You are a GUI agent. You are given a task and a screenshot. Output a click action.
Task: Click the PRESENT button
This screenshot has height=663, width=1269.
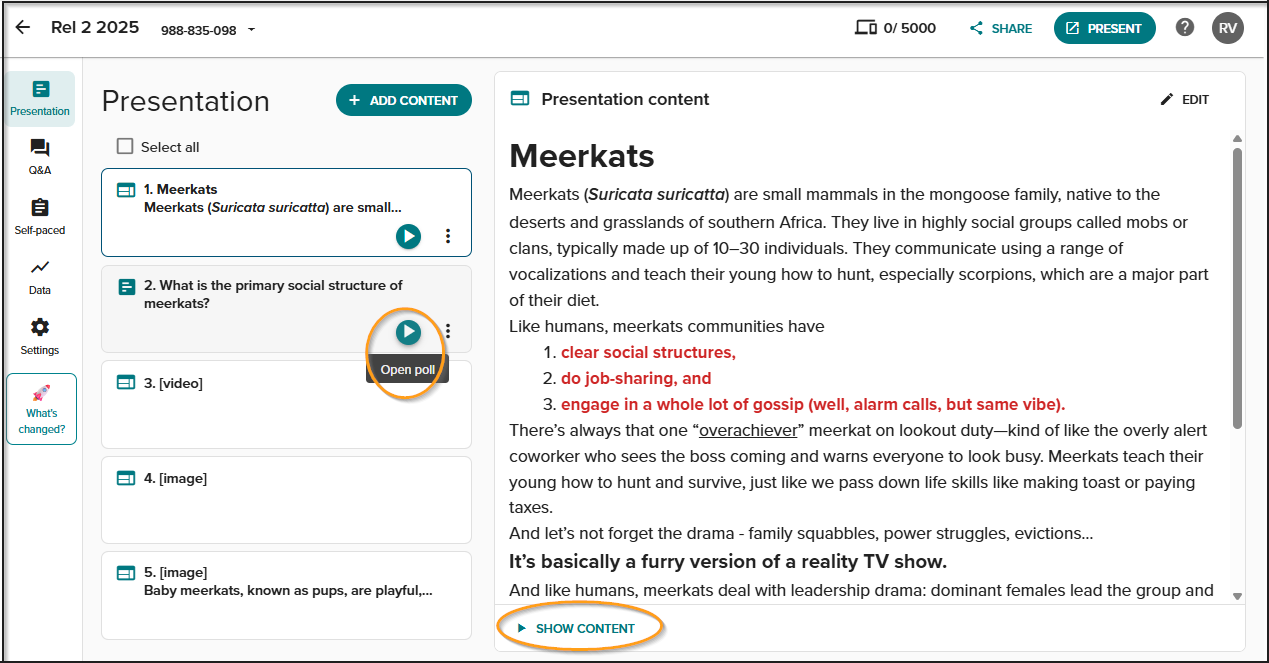[1104, 28]
